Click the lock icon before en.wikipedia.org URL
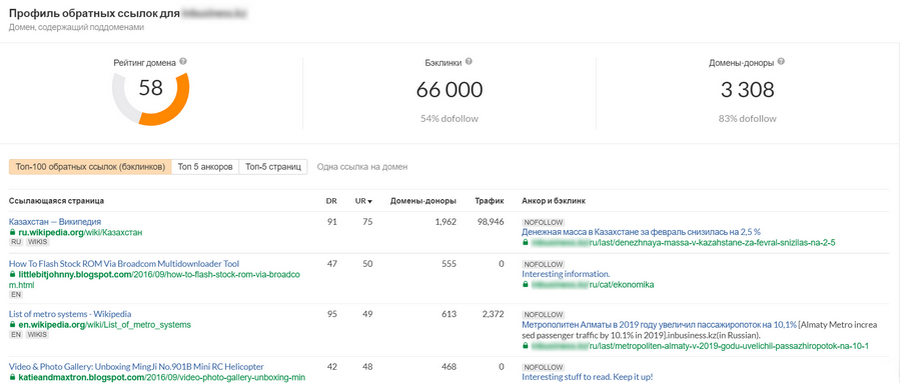 tap(12, 325)
